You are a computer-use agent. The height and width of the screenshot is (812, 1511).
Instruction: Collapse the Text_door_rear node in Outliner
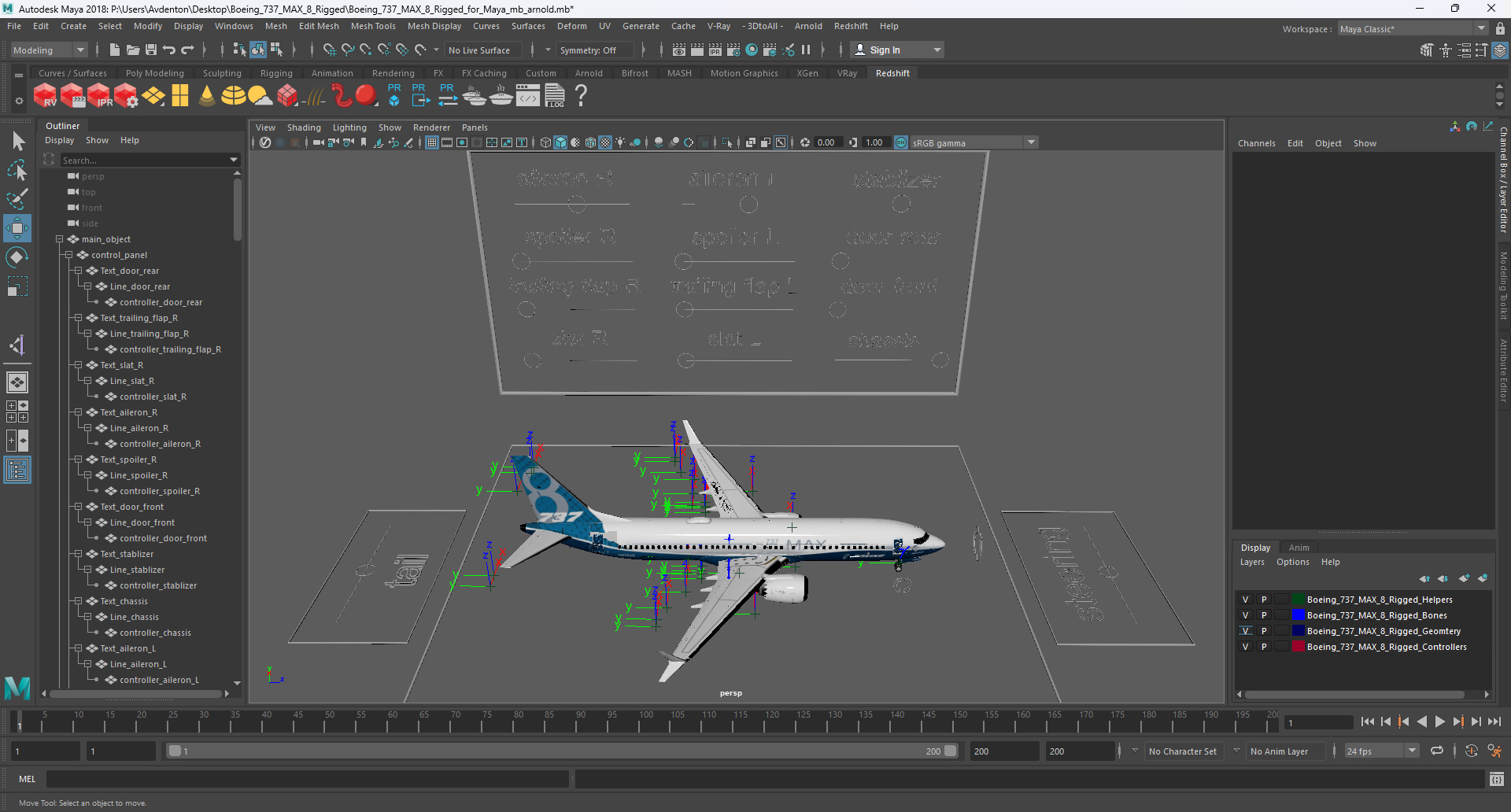[x=78, y=271]
